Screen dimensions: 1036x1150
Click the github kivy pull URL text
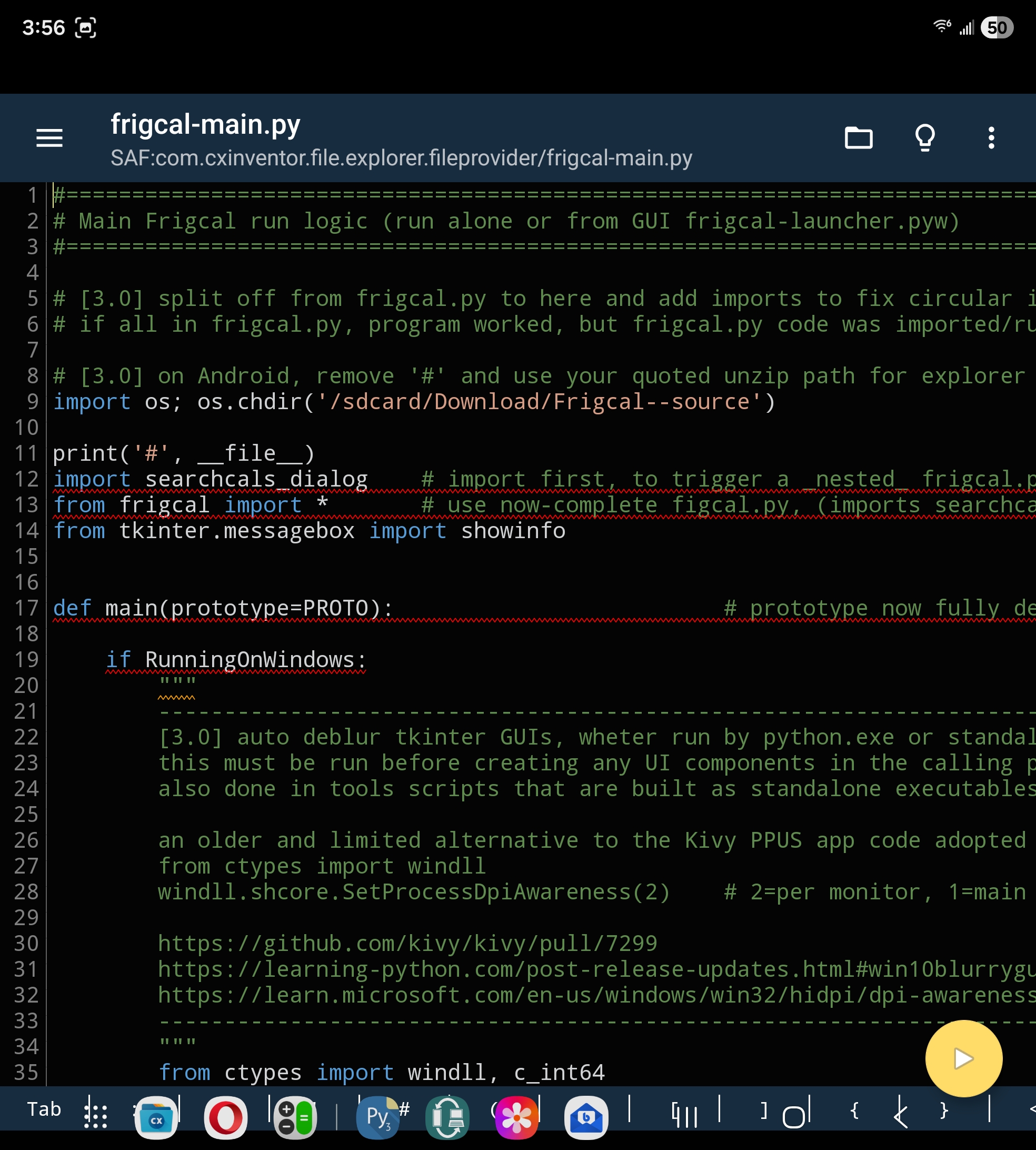407,944
